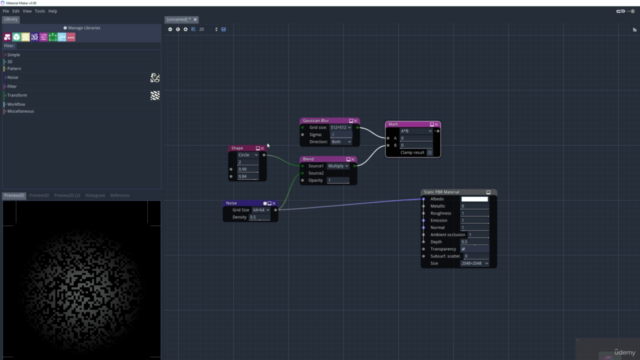Click the Noise category thumbnail preview

click(155, 78)
